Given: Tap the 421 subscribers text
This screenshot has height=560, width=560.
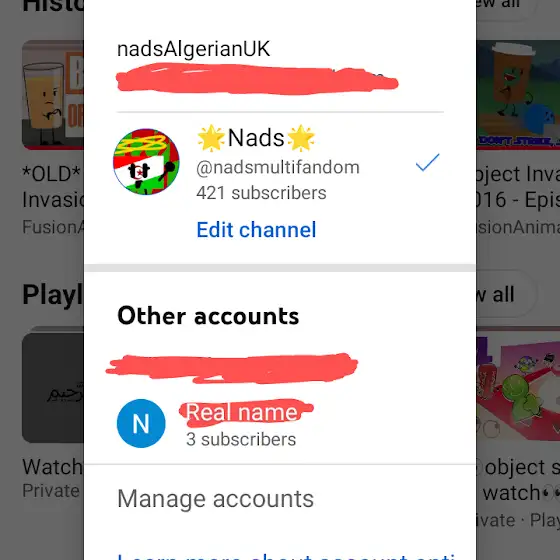Looking at the screenshot, I should pyautogui.click(x=261, y=193).
